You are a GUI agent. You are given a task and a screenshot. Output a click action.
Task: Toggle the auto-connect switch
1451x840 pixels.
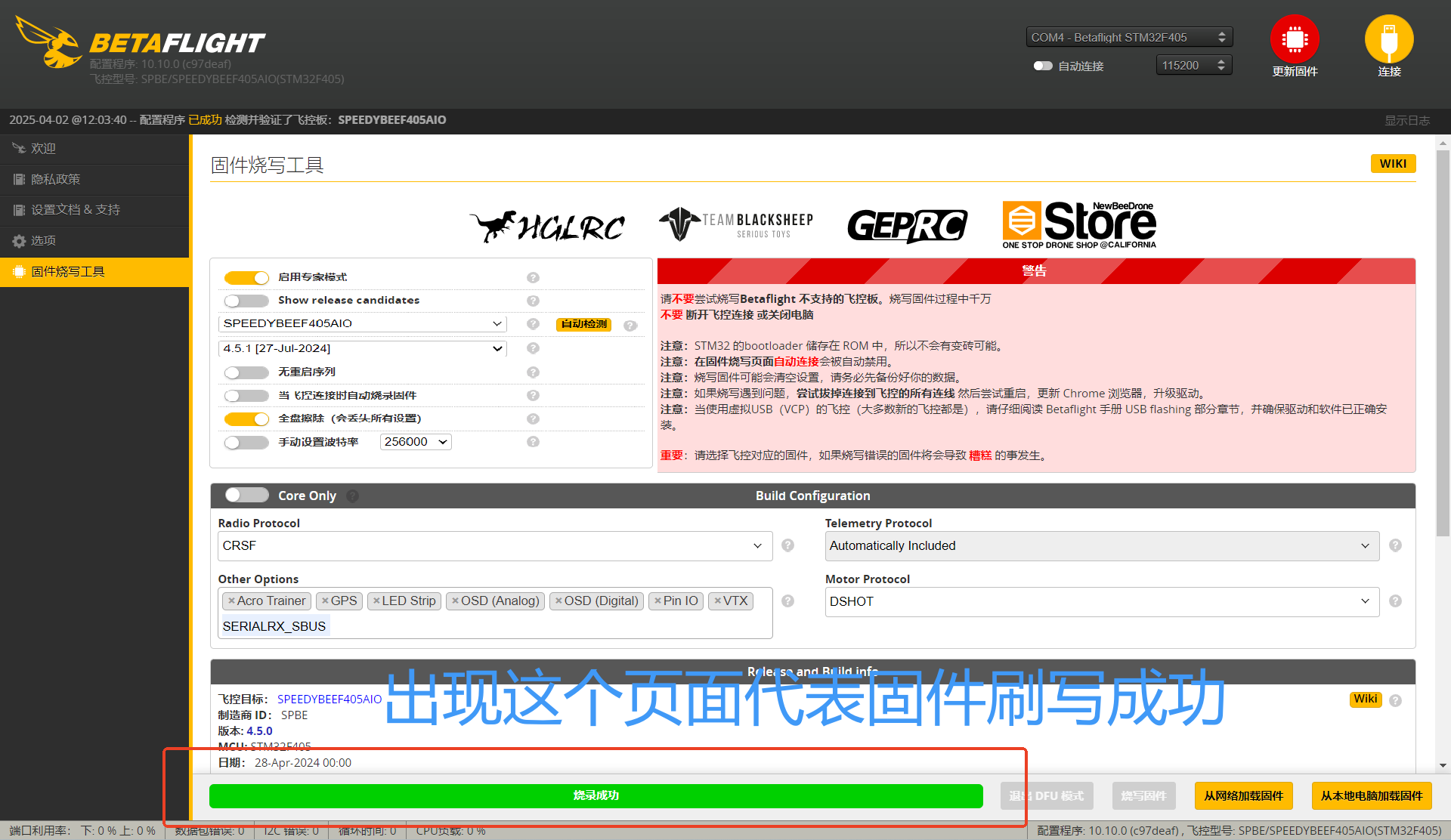pyautogui.click(x=1043, y=66)
